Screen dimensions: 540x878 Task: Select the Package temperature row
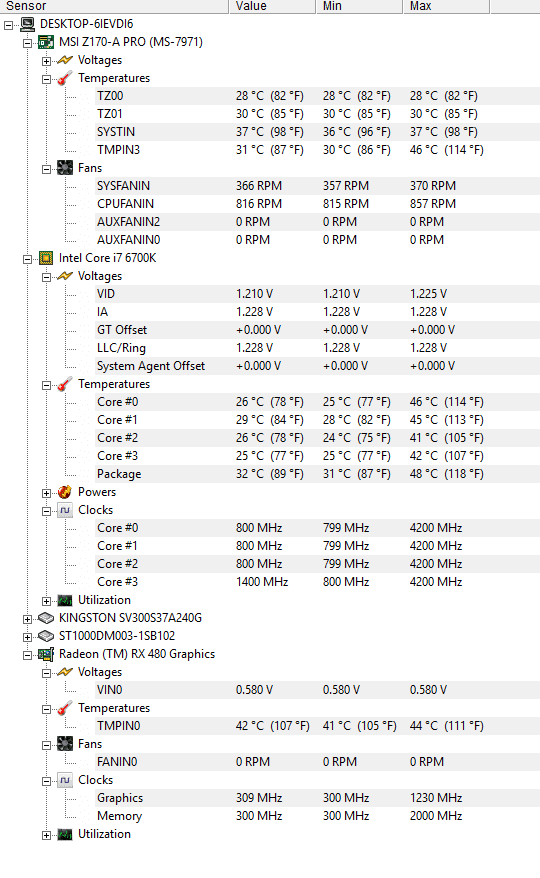click(318, 474)
